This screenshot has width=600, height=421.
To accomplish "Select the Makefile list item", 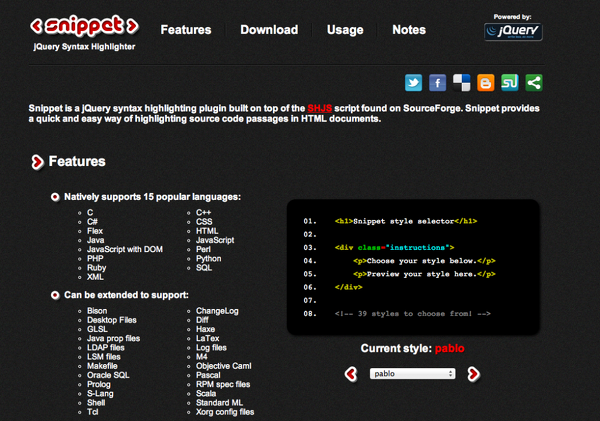I will tap(102, 366).
